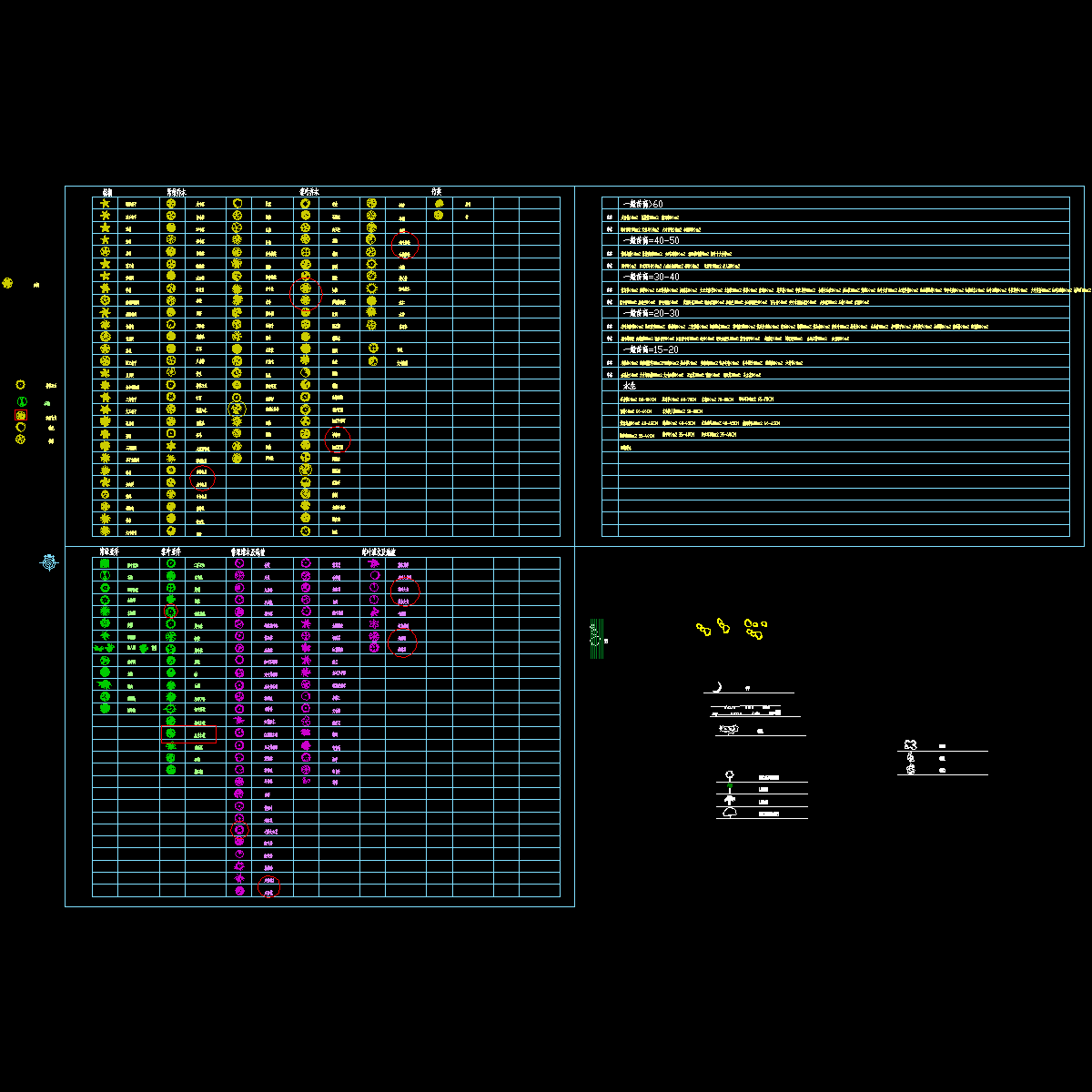Select the heading text ending in =15-20
The height and width of the screenshot is (1092, 1092).
[651, 349]
